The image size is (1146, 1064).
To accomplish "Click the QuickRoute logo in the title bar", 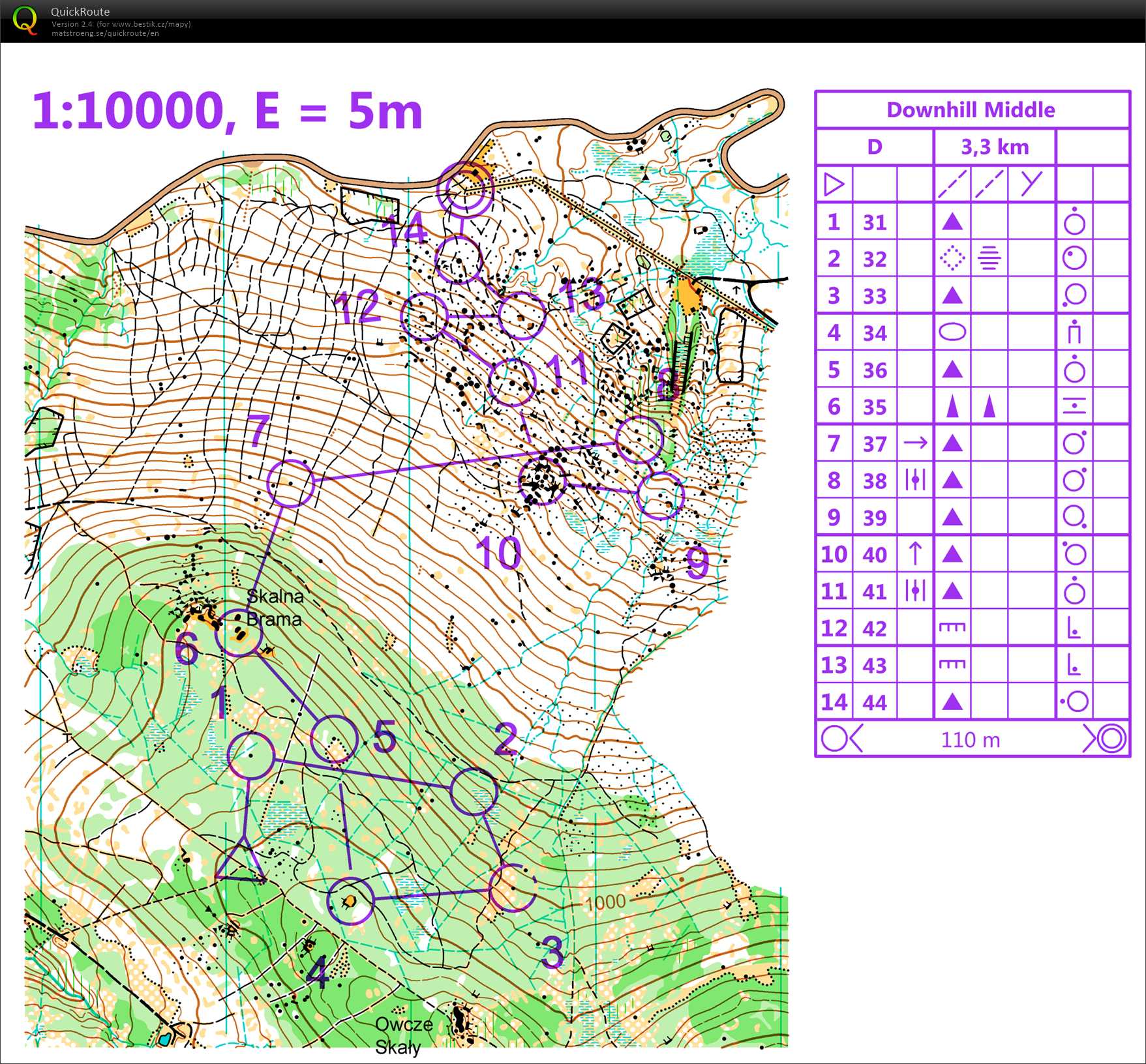I will pyautogui.click(x=25, y=21).
